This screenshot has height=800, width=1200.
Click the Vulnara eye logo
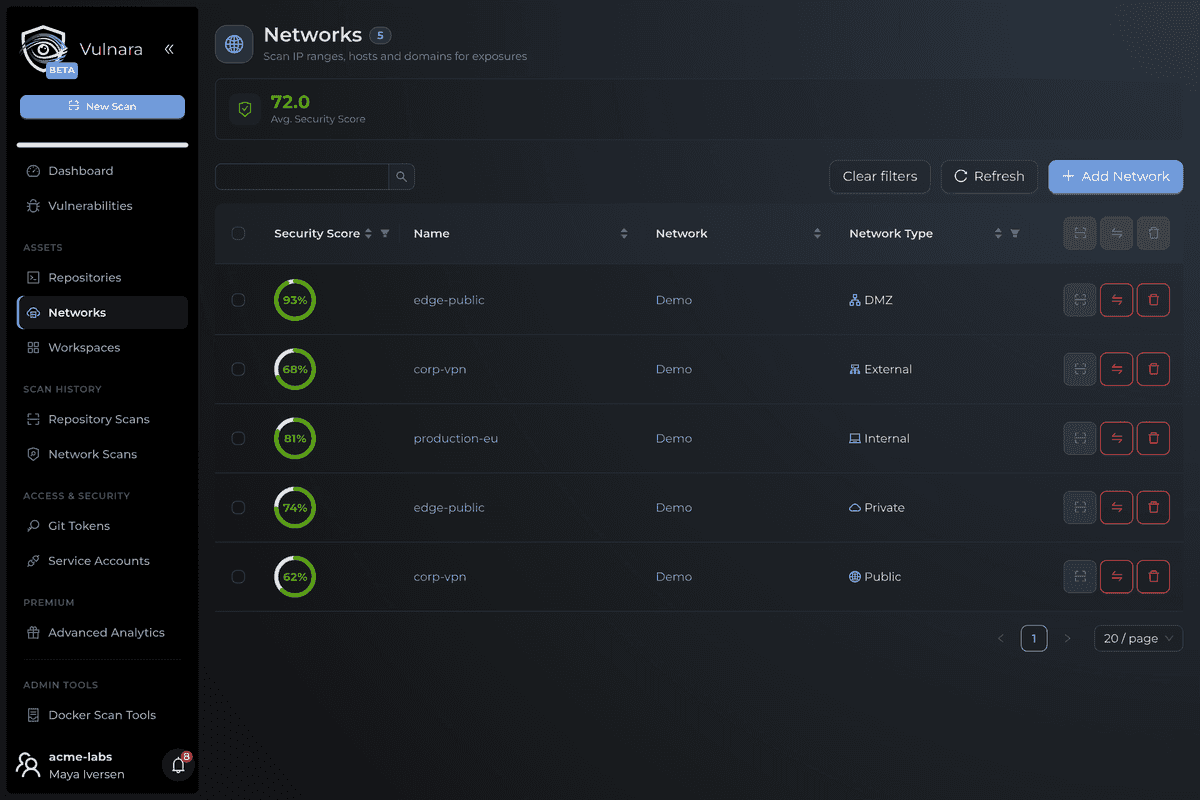pos(43,49)
